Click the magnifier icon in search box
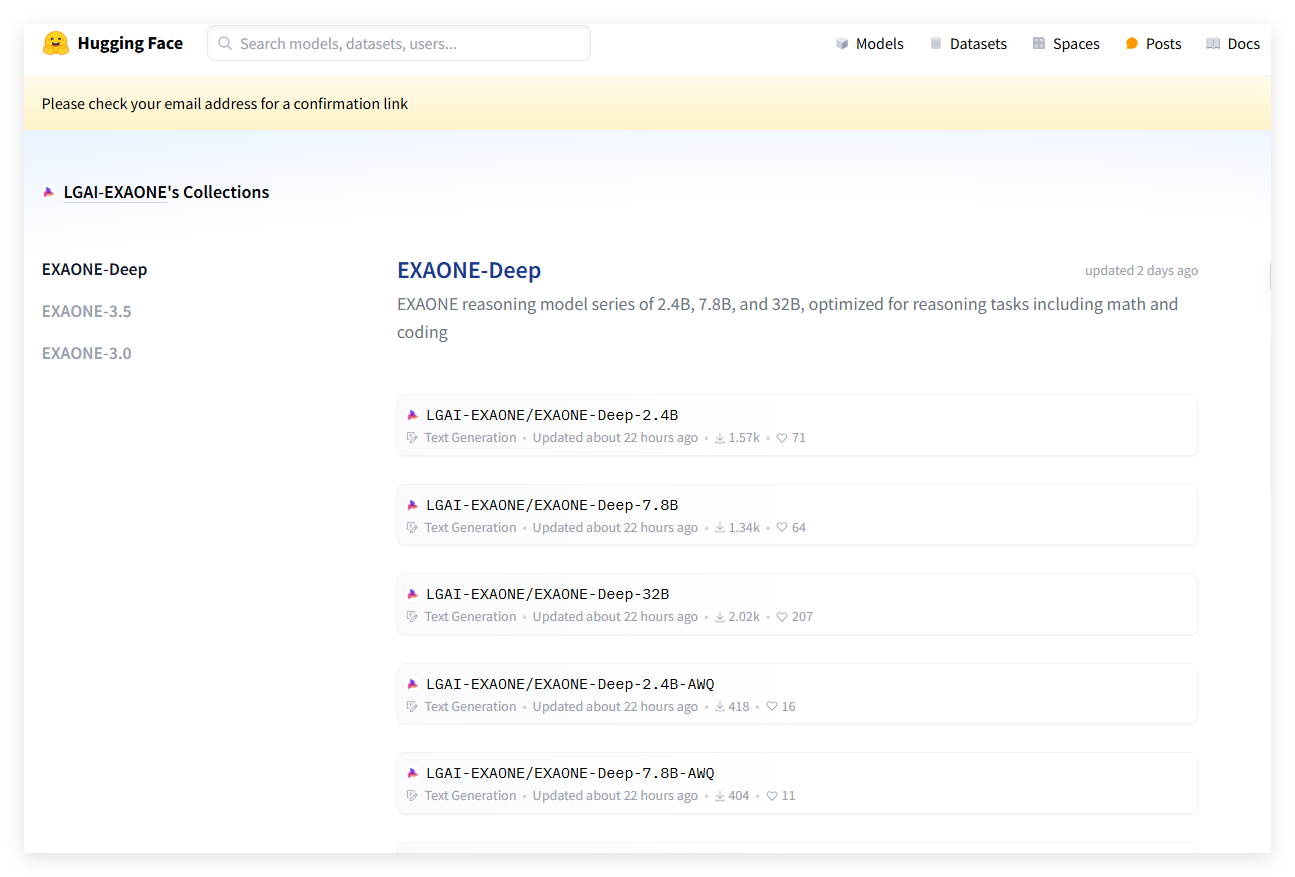Screen dimensions: 1295x877 click(x=225, y=43)
